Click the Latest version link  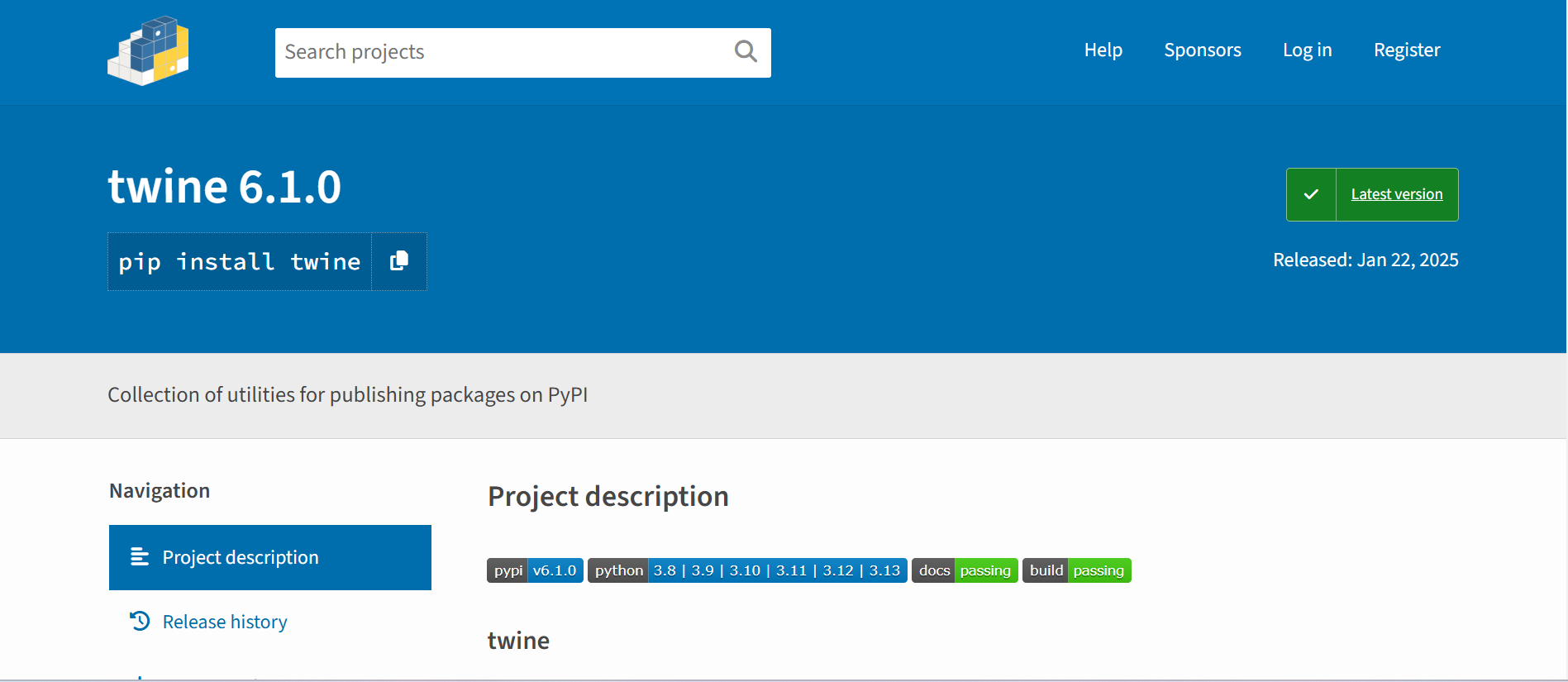click(1396, 194)
